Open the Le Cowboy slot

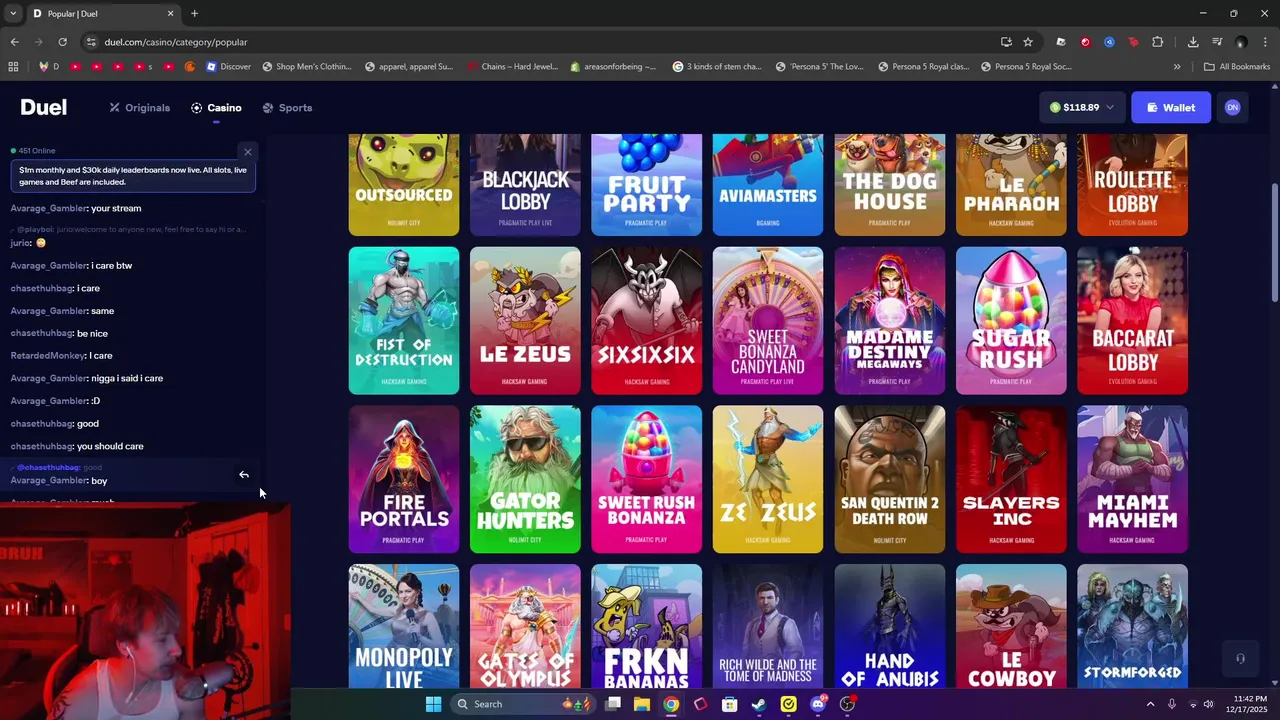coord(1011,626)
